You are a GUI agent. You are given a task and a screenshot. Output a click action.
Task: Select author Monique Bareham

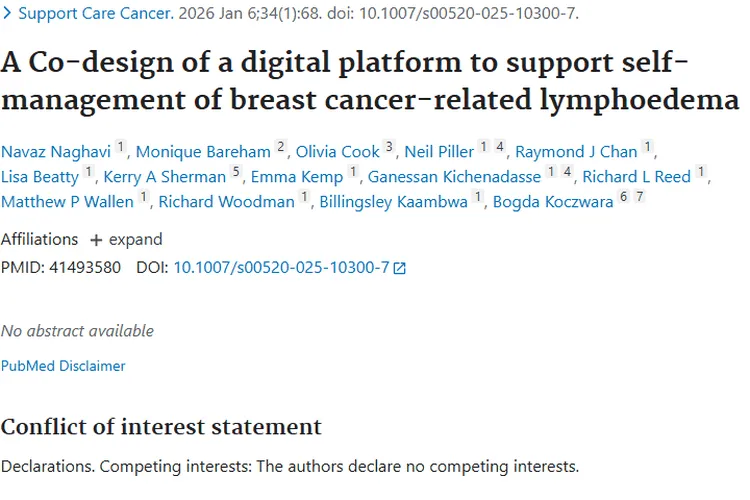[203, 152]
